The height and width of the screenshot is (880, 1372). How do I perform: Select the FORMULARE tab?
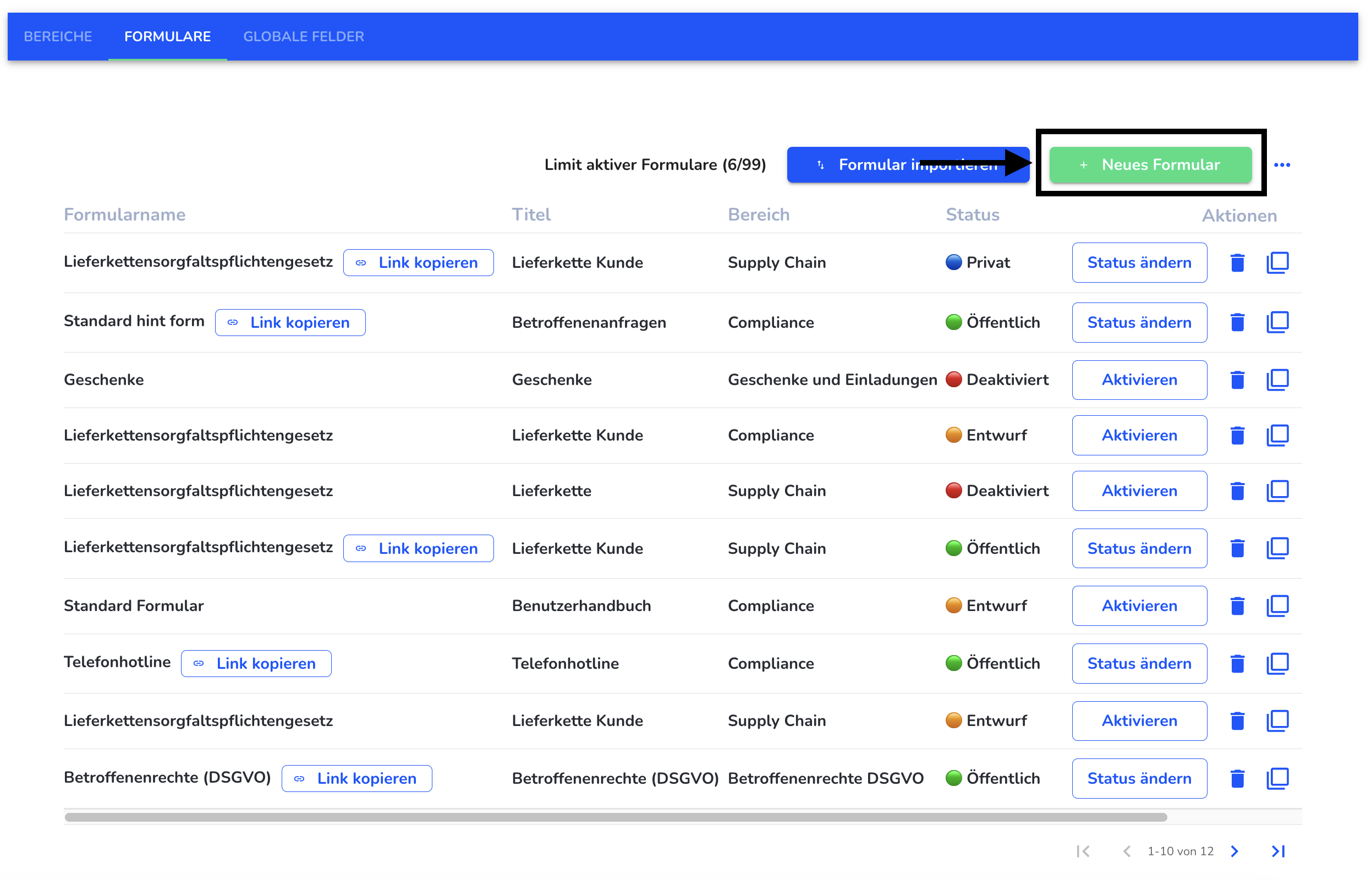[x=167, y=36]
